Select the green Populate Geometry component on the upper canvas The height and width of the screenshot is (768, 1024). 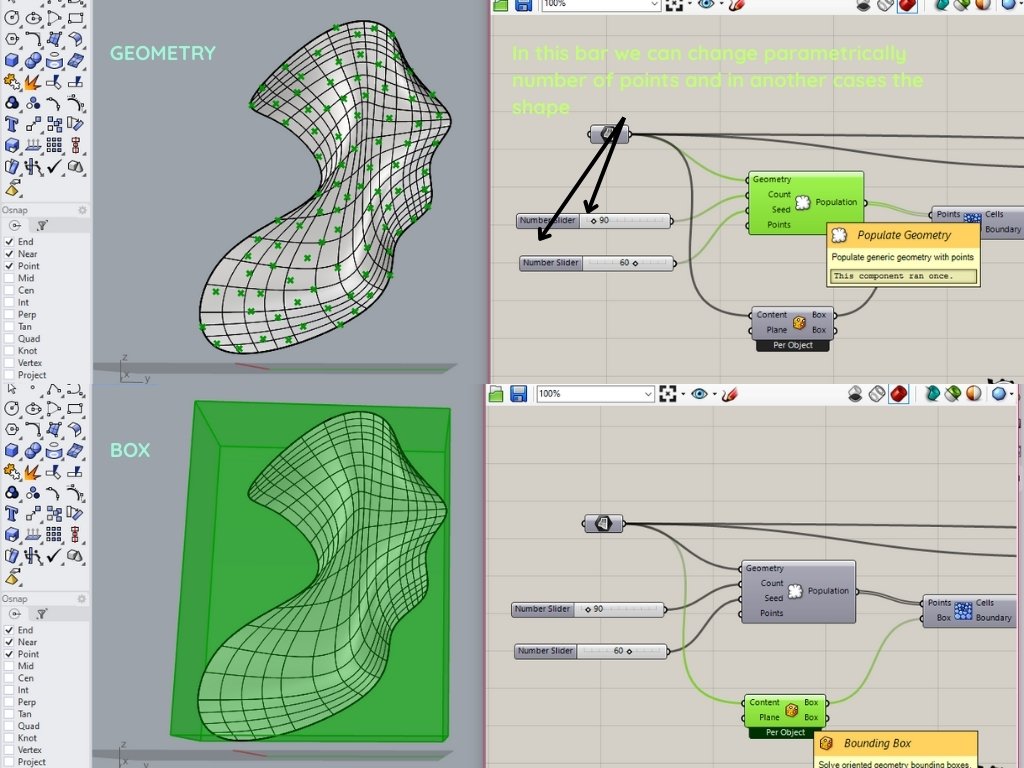[805, 203]
